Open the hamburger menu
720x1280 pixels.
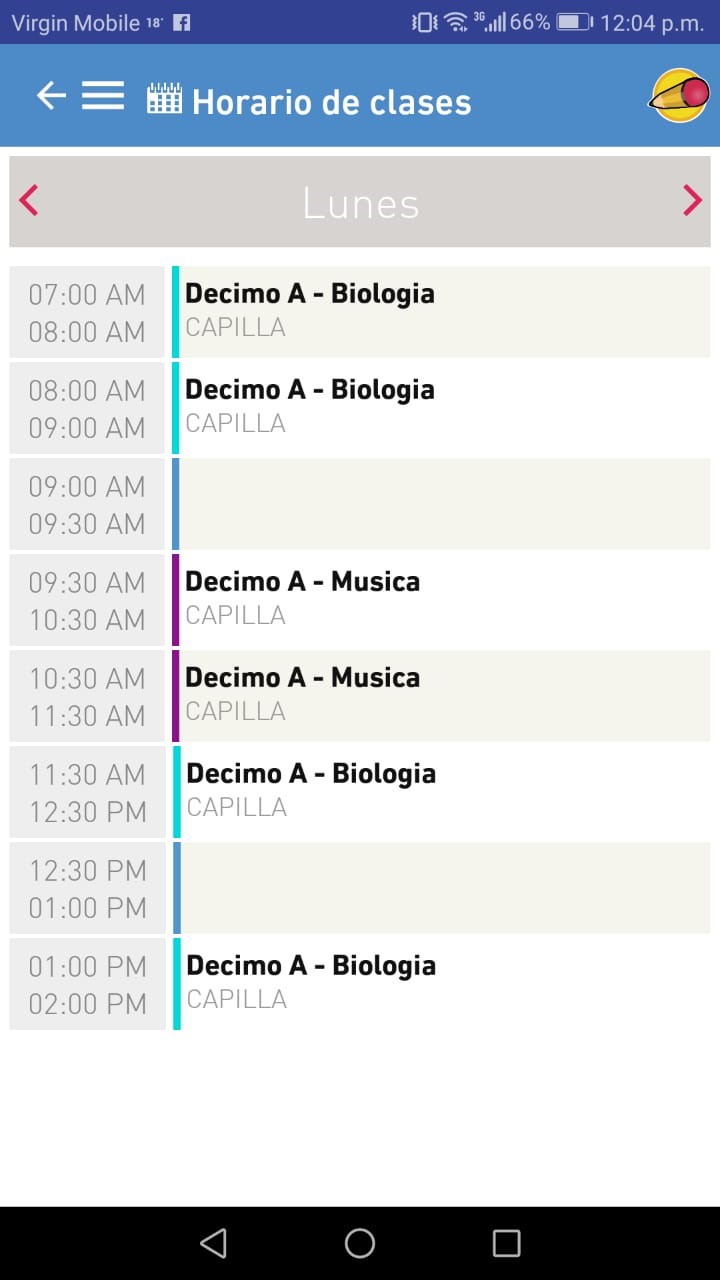point(103,96)
